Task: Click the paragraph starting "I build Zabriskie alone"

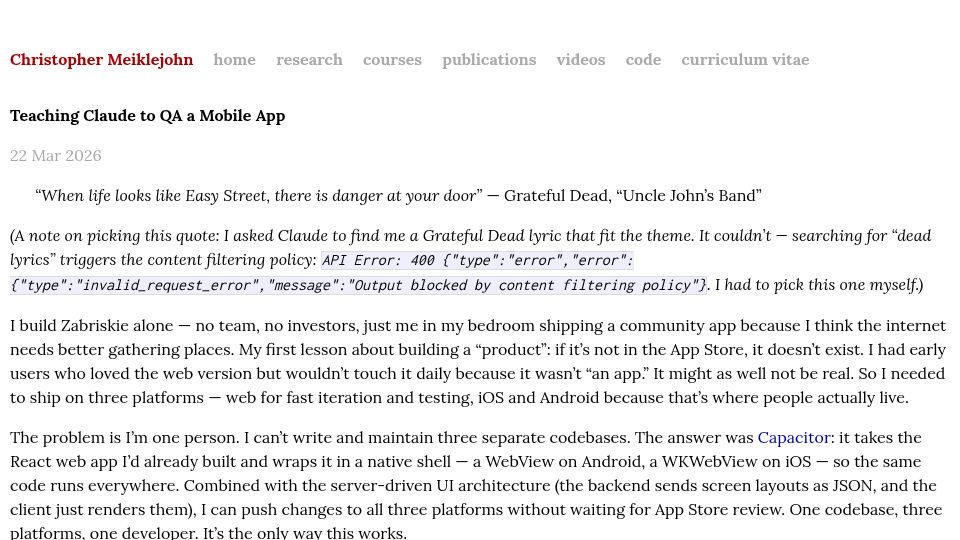Action: 478,361
